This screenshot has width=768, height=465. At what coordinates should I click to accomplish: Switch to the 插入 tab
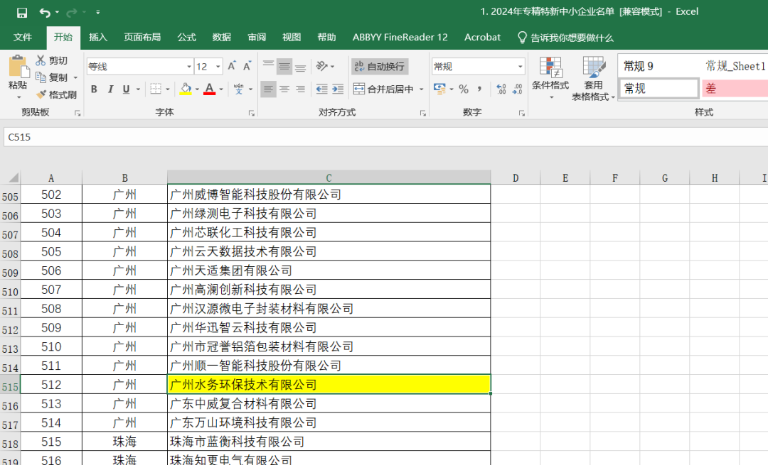click(97, 37)
